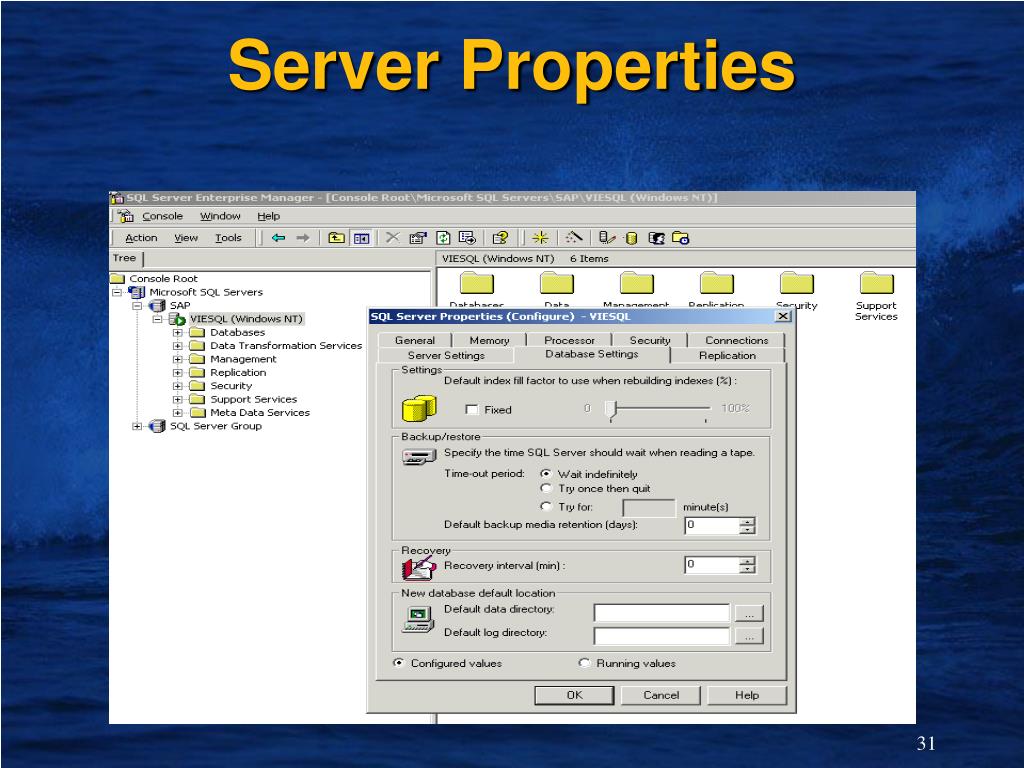Choose the Configured values radio button
Screen dimensions: 1024x768
(x=398, y=662)
